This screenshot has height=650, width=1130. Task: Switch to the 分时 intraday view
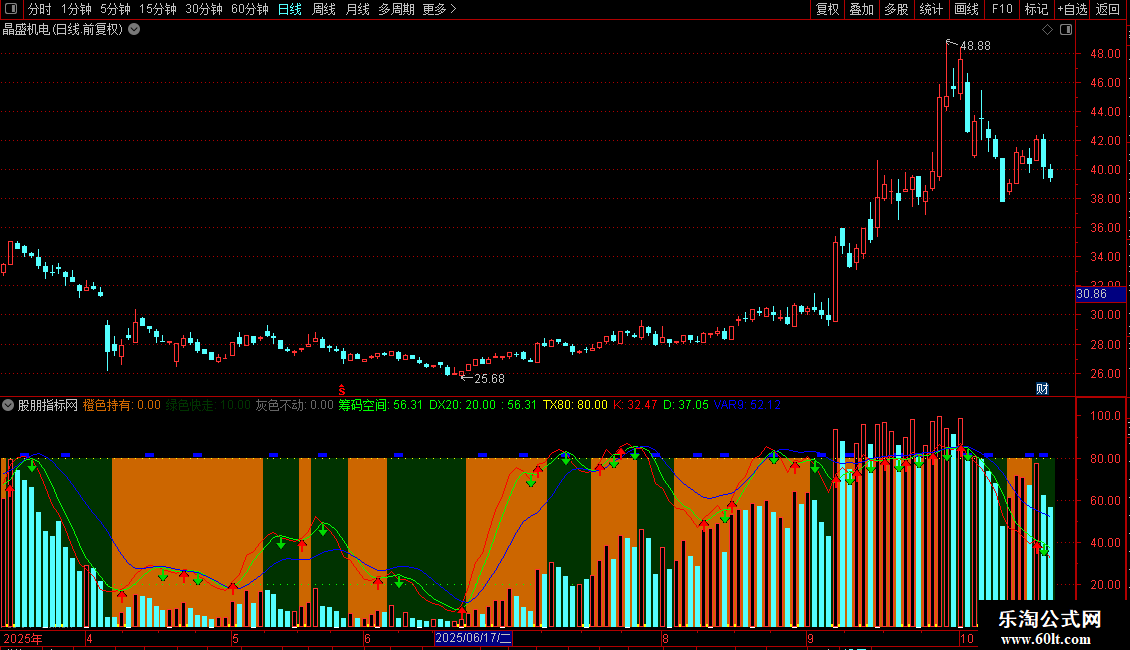click(x=40, y=9)
